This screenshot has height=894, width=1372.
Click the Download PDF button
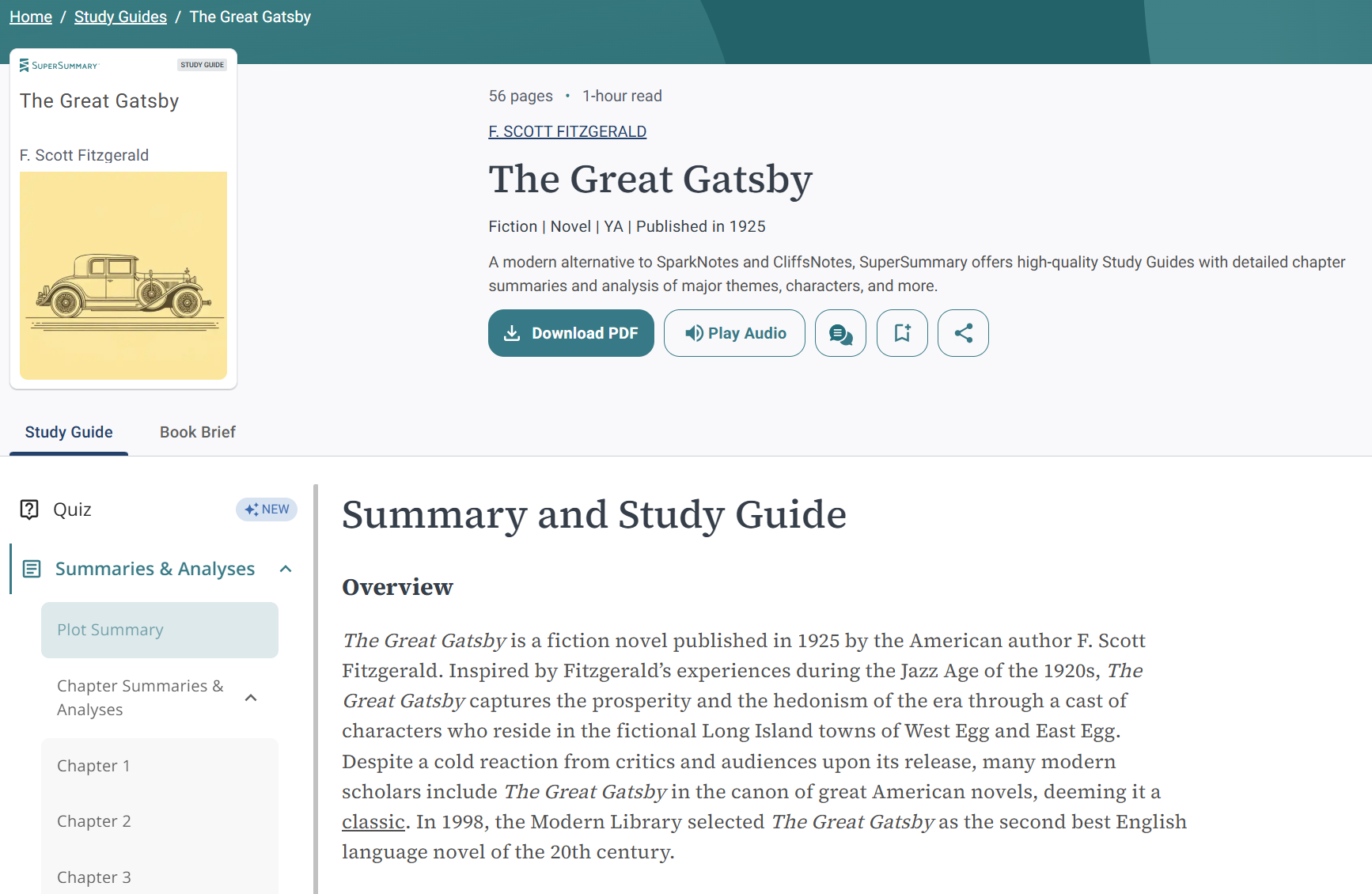[x=571, y=333]
